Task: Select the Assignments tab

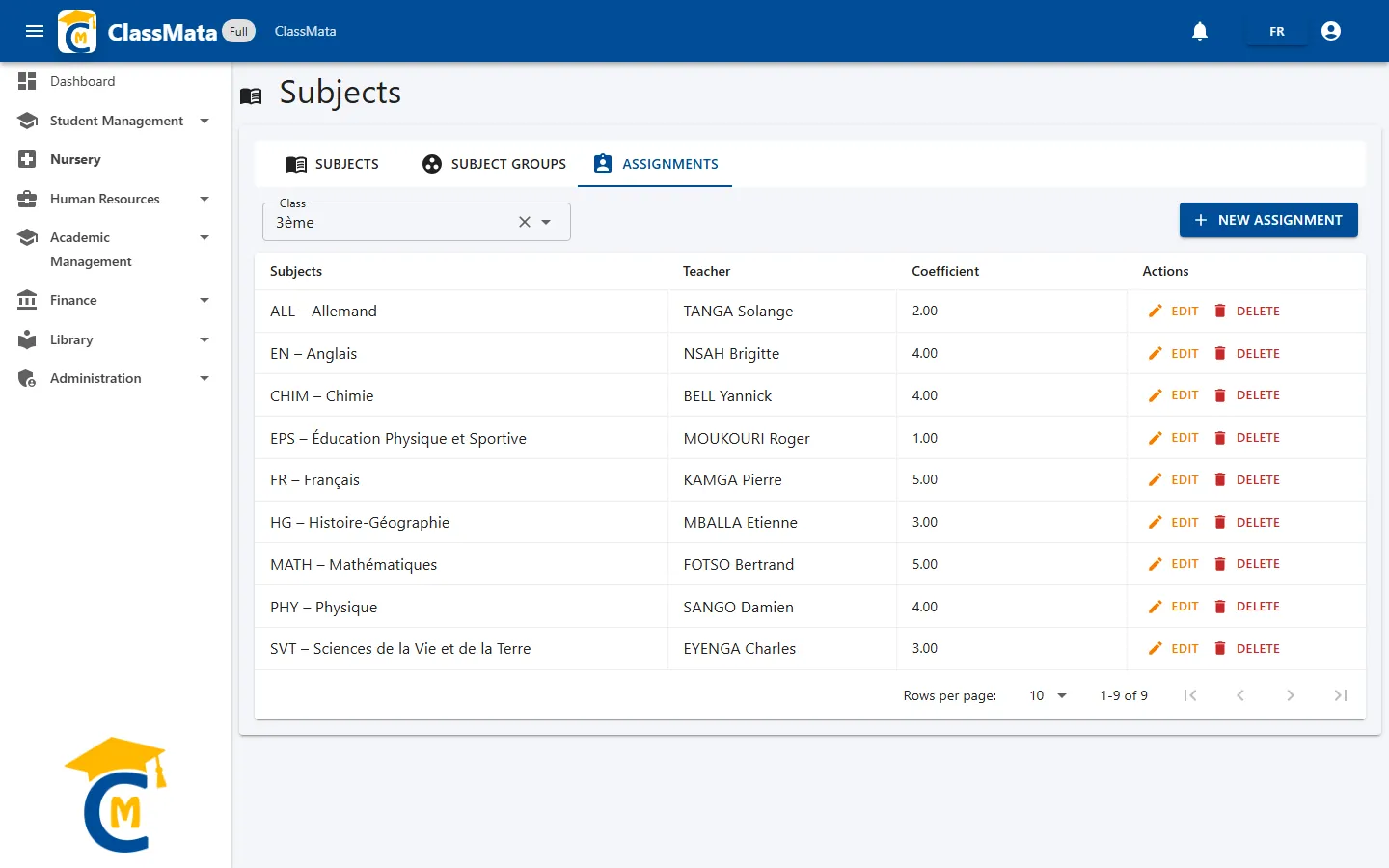Action: pyautogui.click(x=656, y=164)
